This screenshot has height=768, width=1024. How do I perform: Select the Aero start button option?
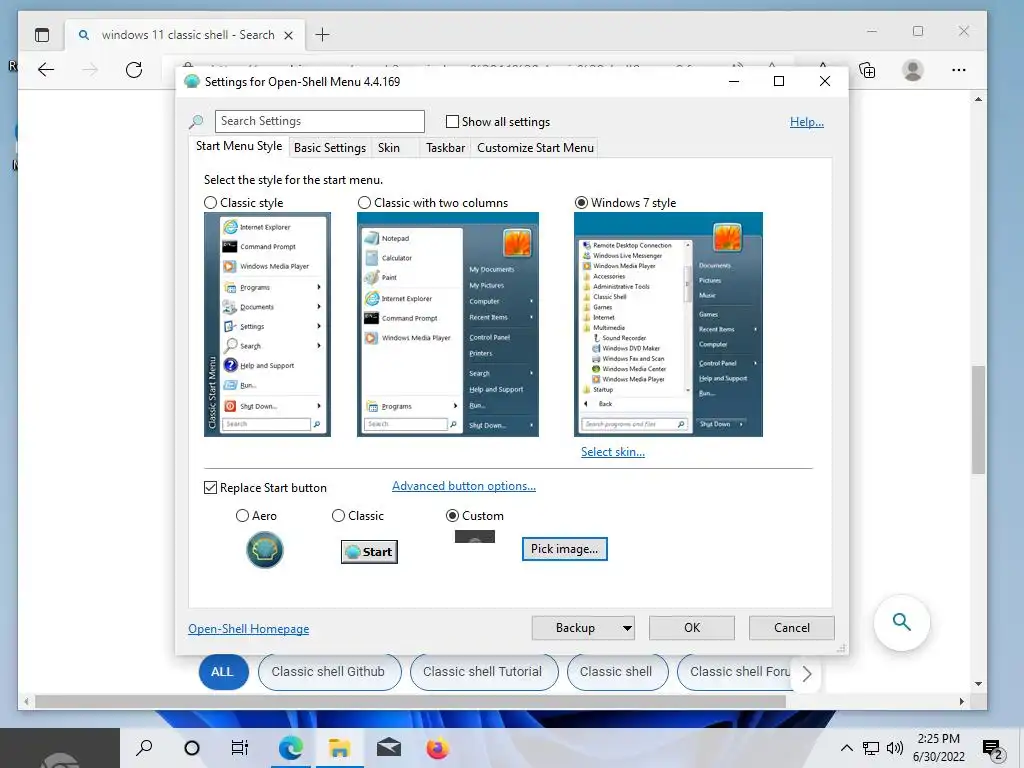[x=242, y=516]
